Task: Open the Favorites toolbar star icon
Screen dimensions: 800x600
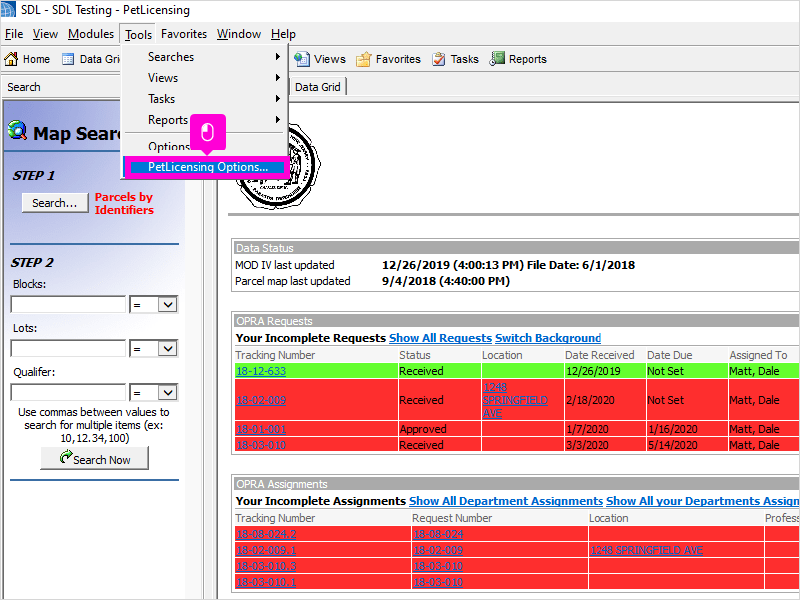Action: 363,59
